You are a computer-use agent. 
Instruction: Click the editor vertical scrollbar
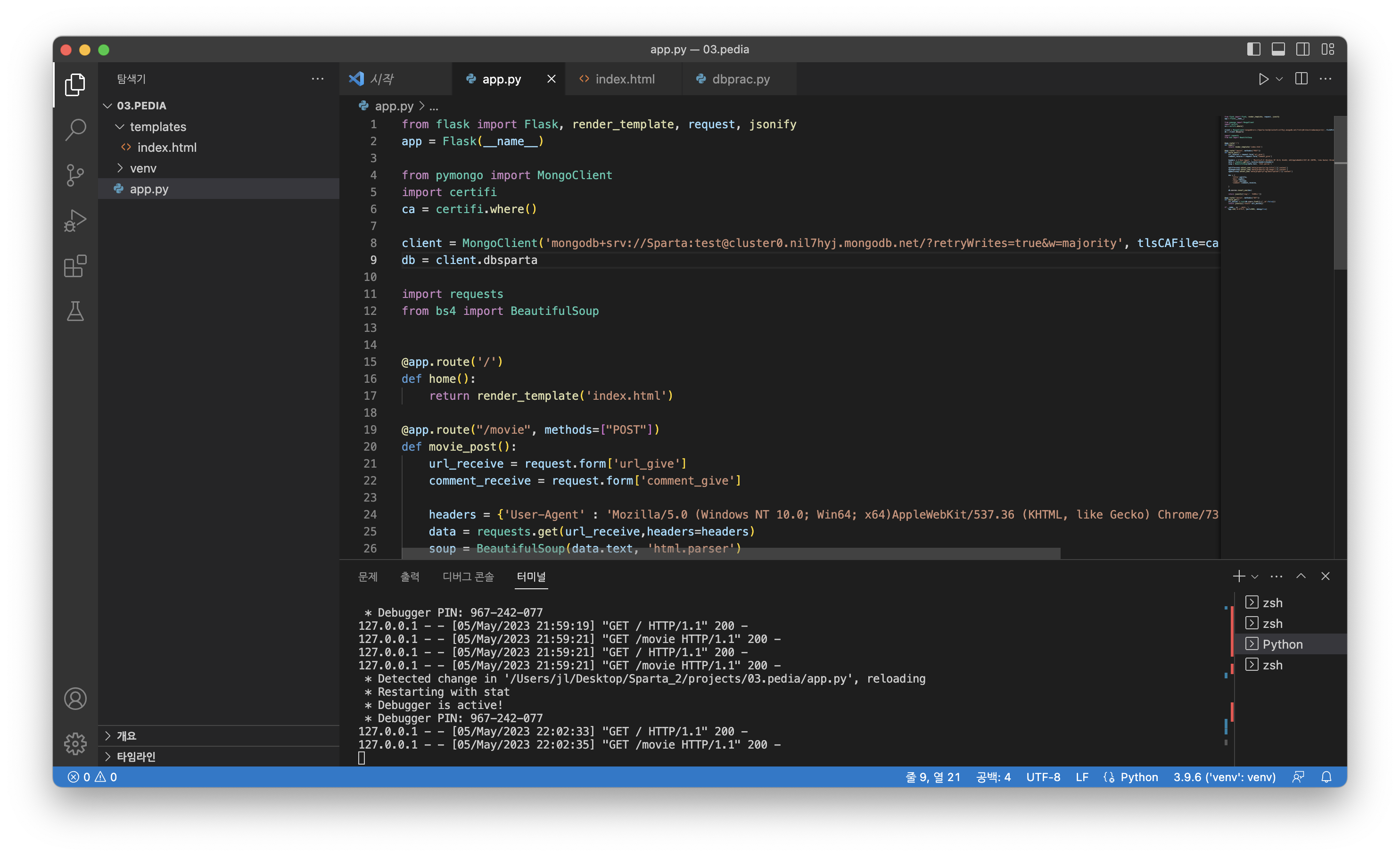[1340, 193]
